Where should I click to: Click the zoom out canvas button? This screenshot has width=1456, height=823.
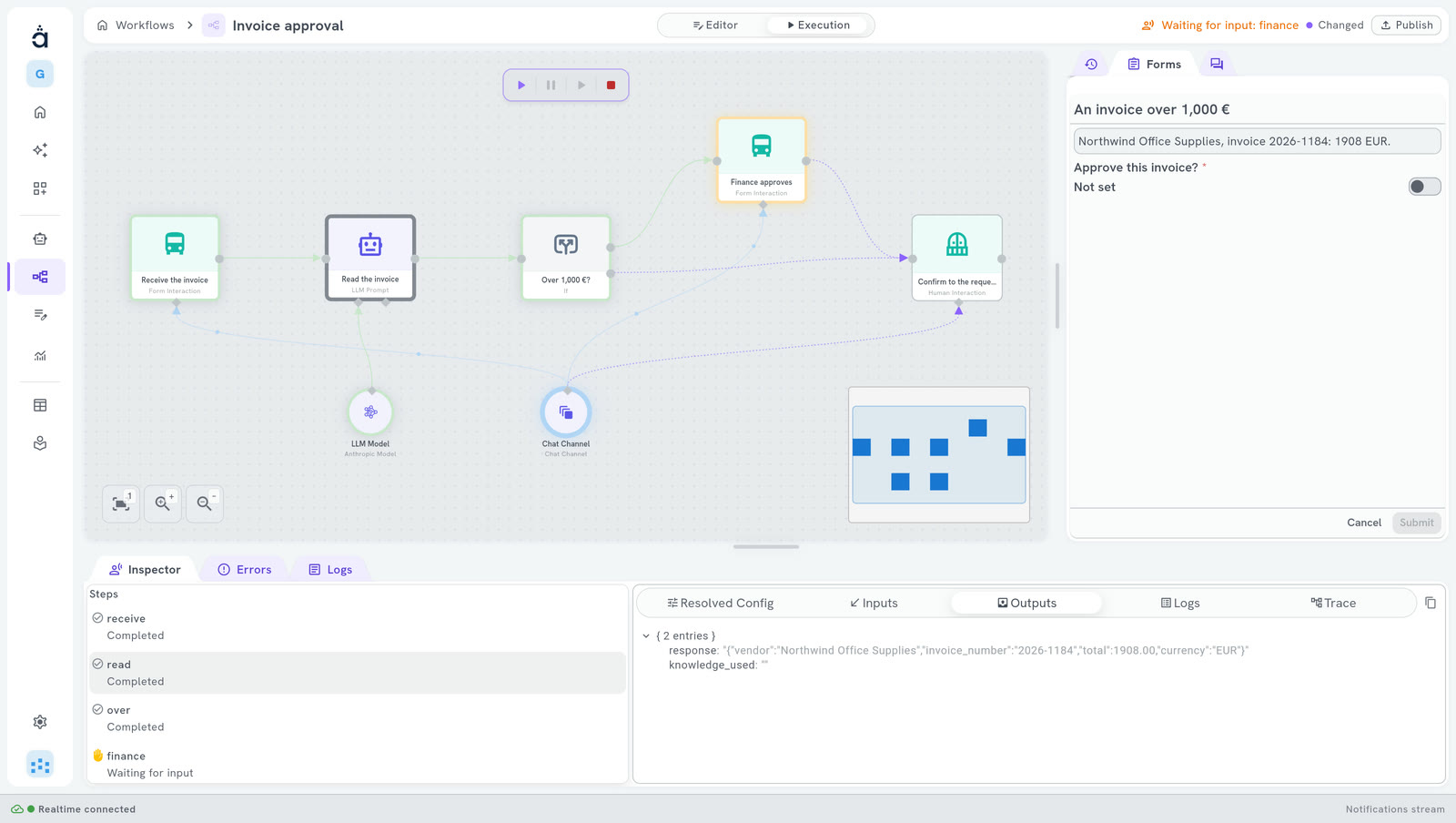point(205,503)
